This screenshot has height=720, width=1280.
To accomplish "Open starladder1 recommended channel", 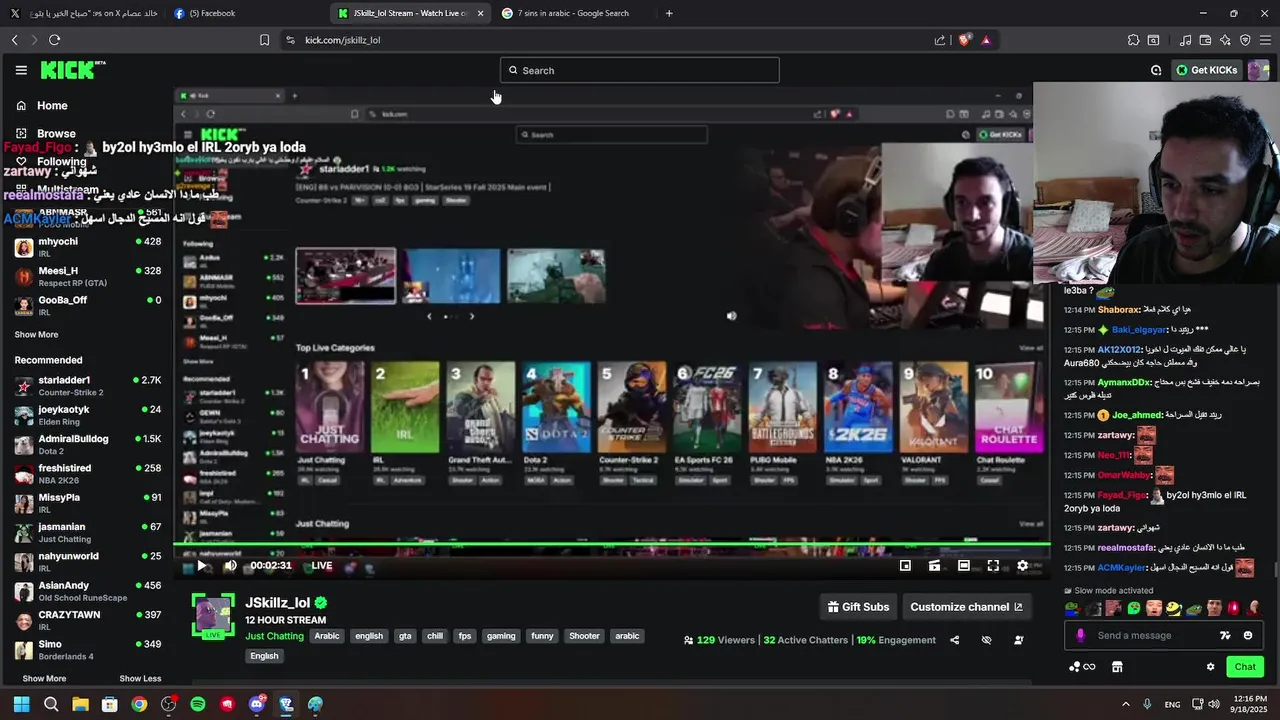I will coord(88,386).
